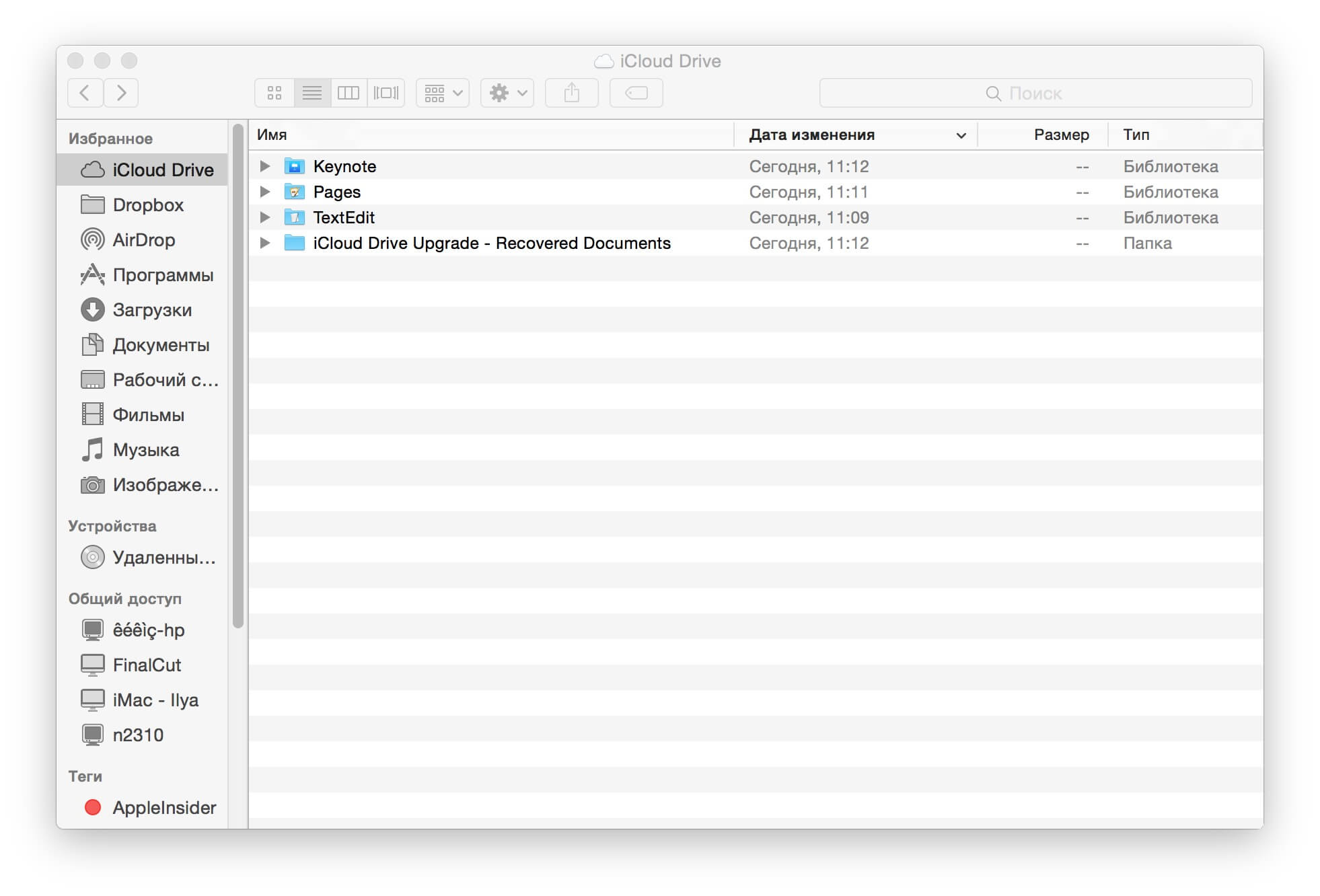Select AirDrop in the sidebar
Viewport: 1320px width, 896px height.
coord(143,240)
